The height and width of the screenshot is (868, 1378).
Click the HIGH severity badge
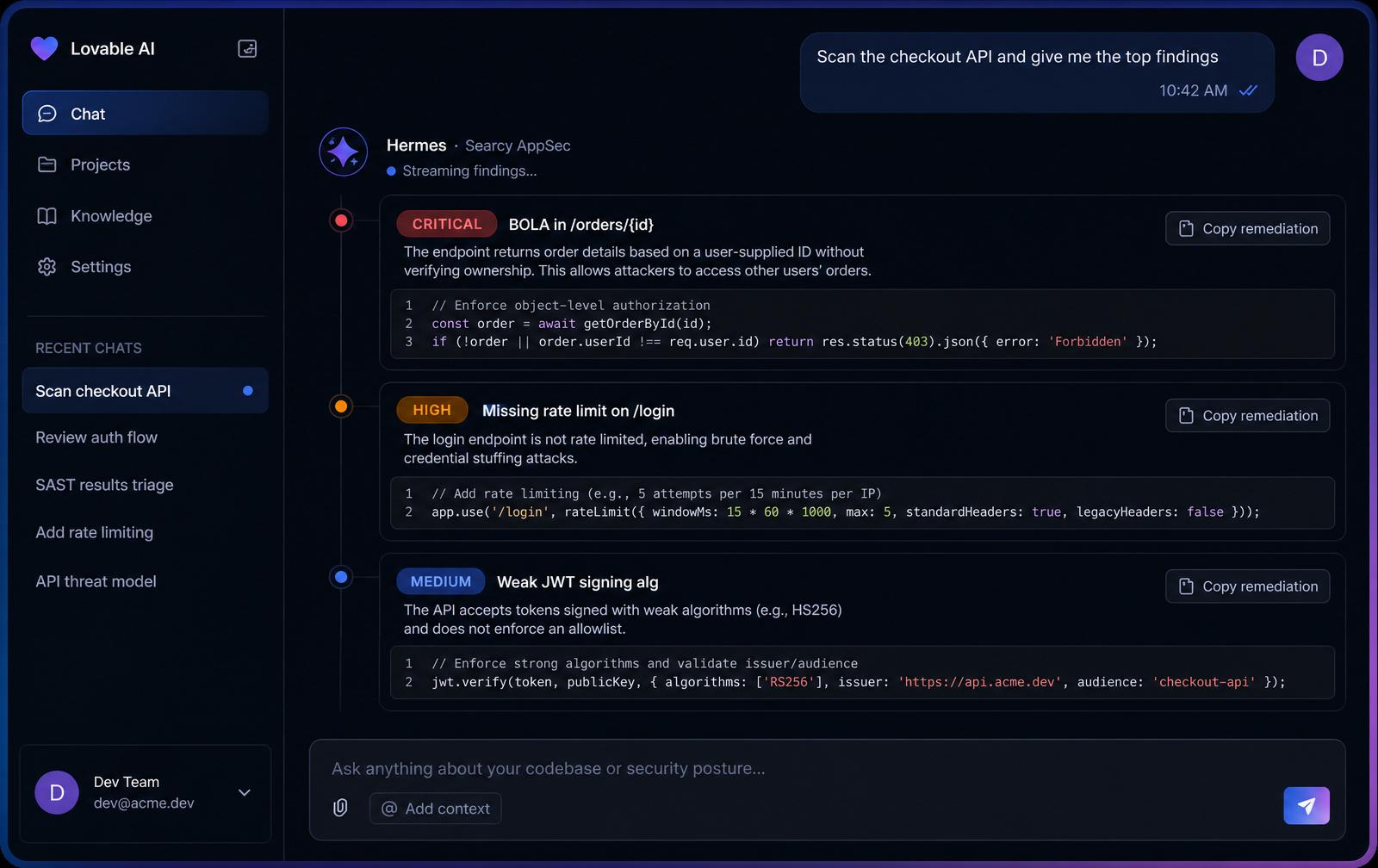click(432, 410)
